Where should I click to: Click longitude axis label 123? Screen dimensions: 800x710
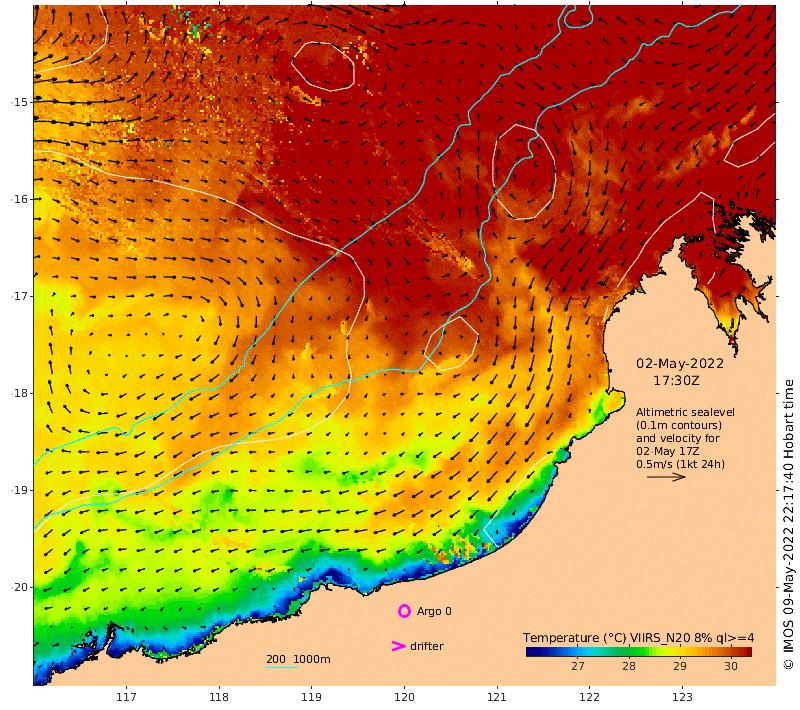(x=682, y=697)
